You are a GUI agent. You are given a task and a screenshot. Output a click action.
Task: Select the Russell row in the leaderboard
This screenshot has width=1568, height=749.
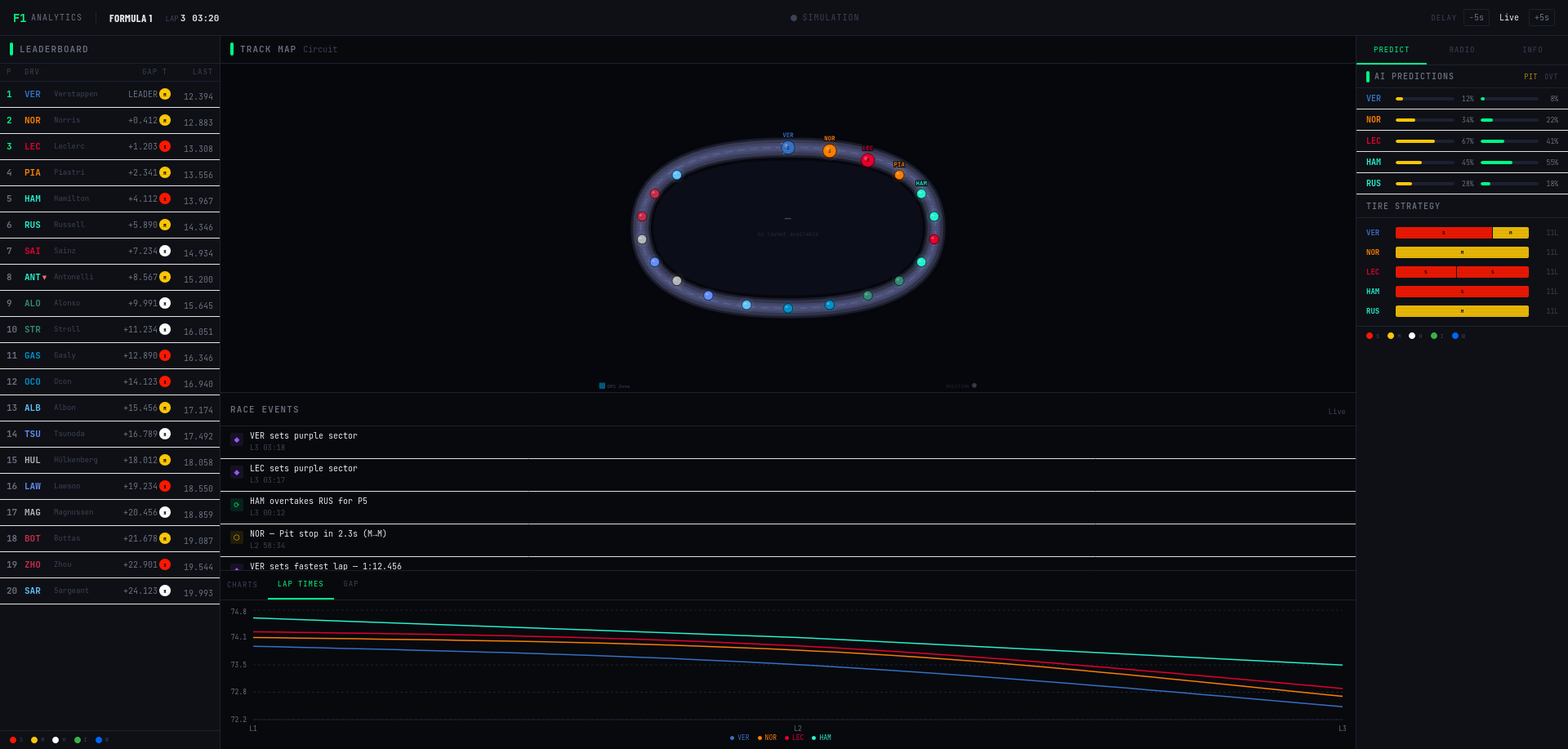[x=109, y=225]
